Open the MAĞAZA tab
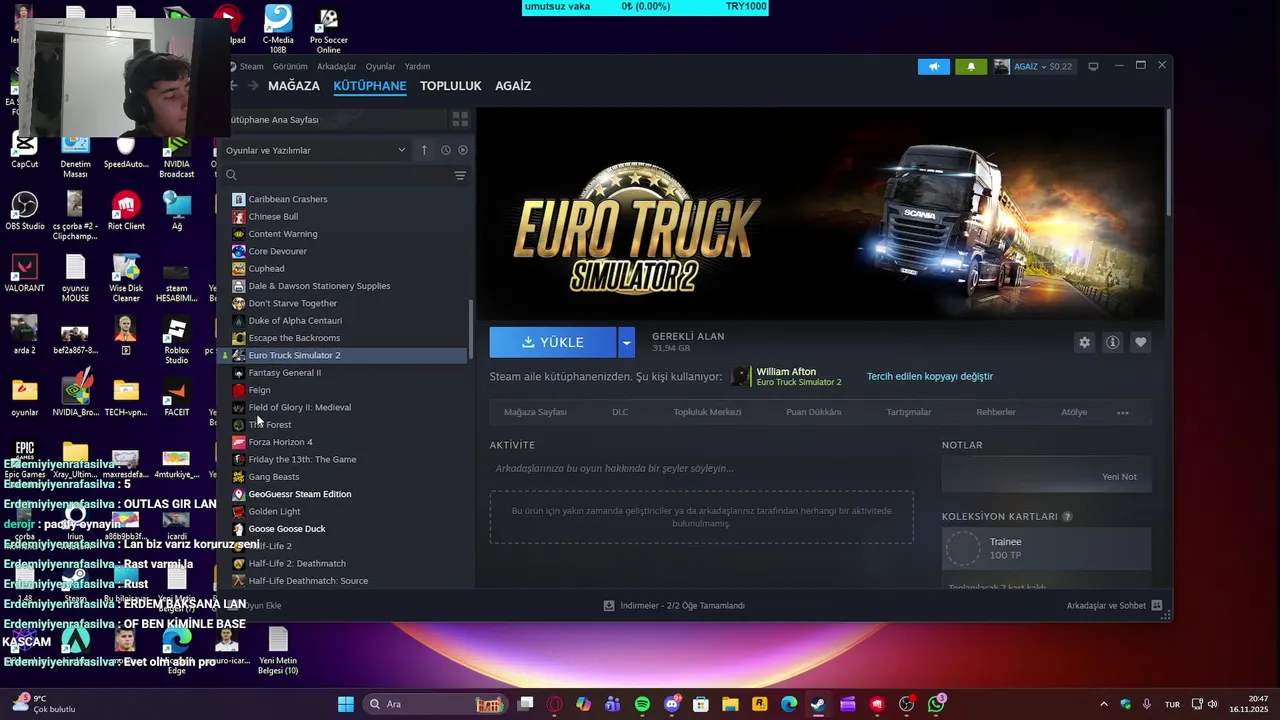 point(294,86)
